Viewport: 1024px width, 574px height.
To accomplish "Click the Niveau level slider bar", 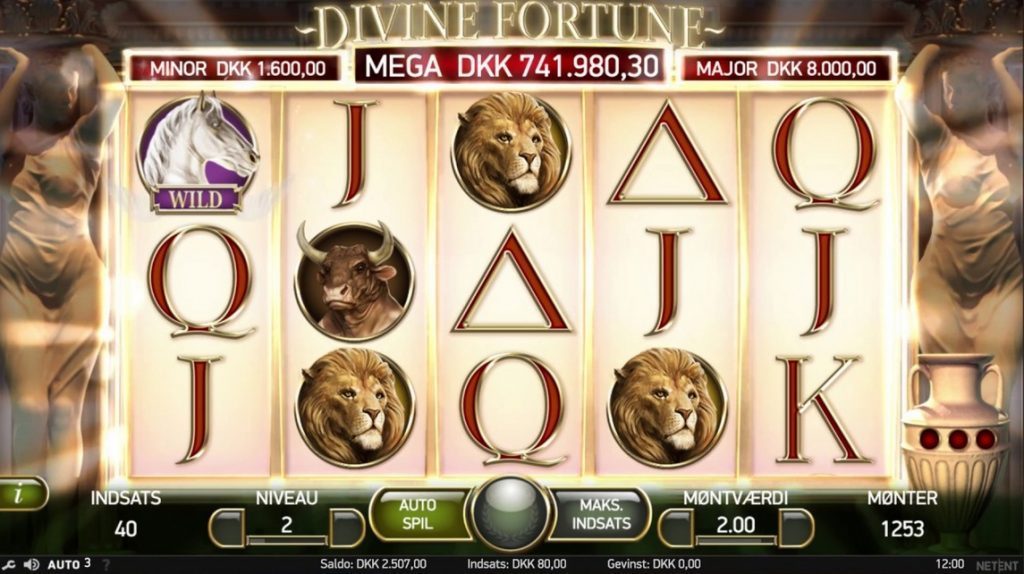I will point(287,541).
